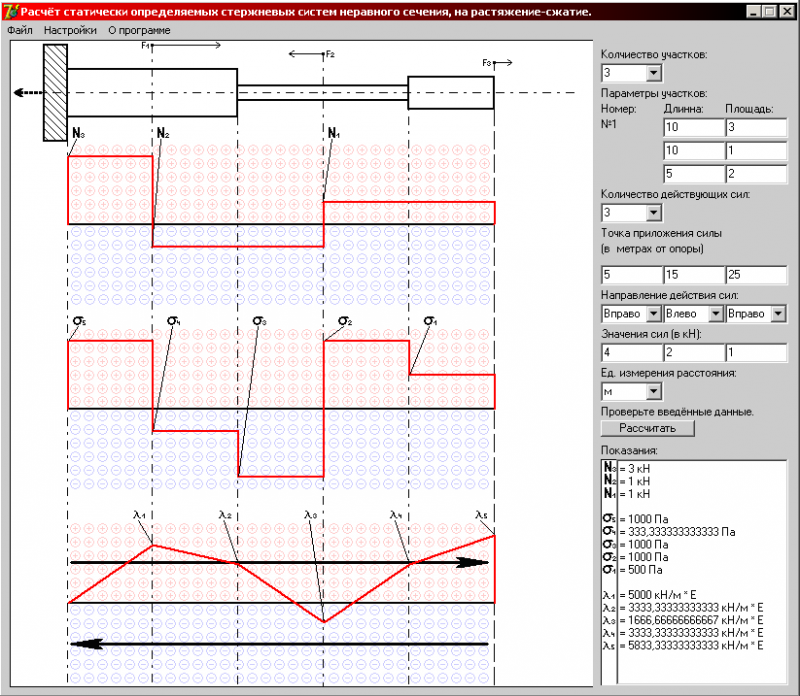Click the force value field with 4

click(632, 352)
